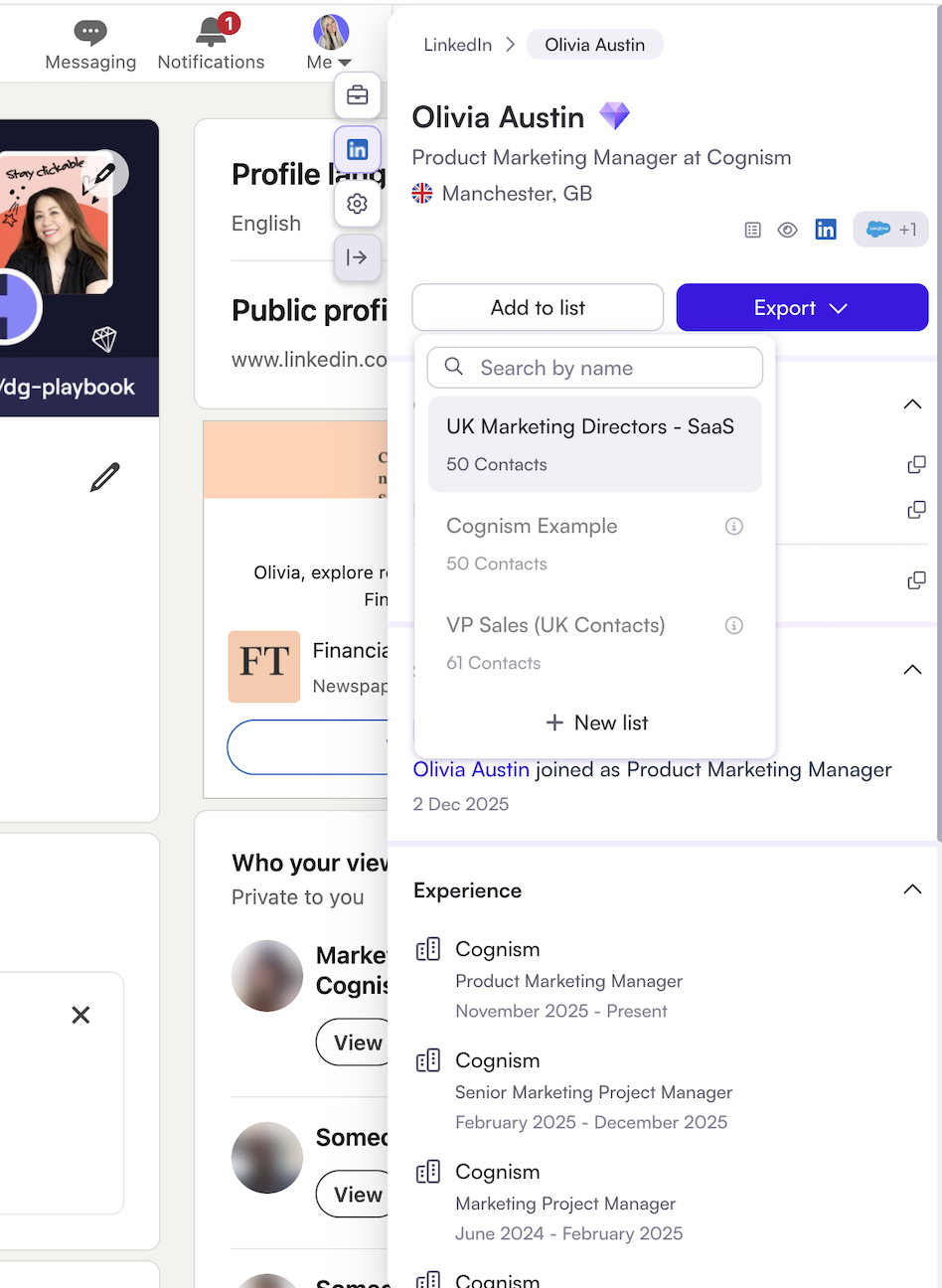
Task: Reveal contact details via the eye icon
Action: point(787,230)
